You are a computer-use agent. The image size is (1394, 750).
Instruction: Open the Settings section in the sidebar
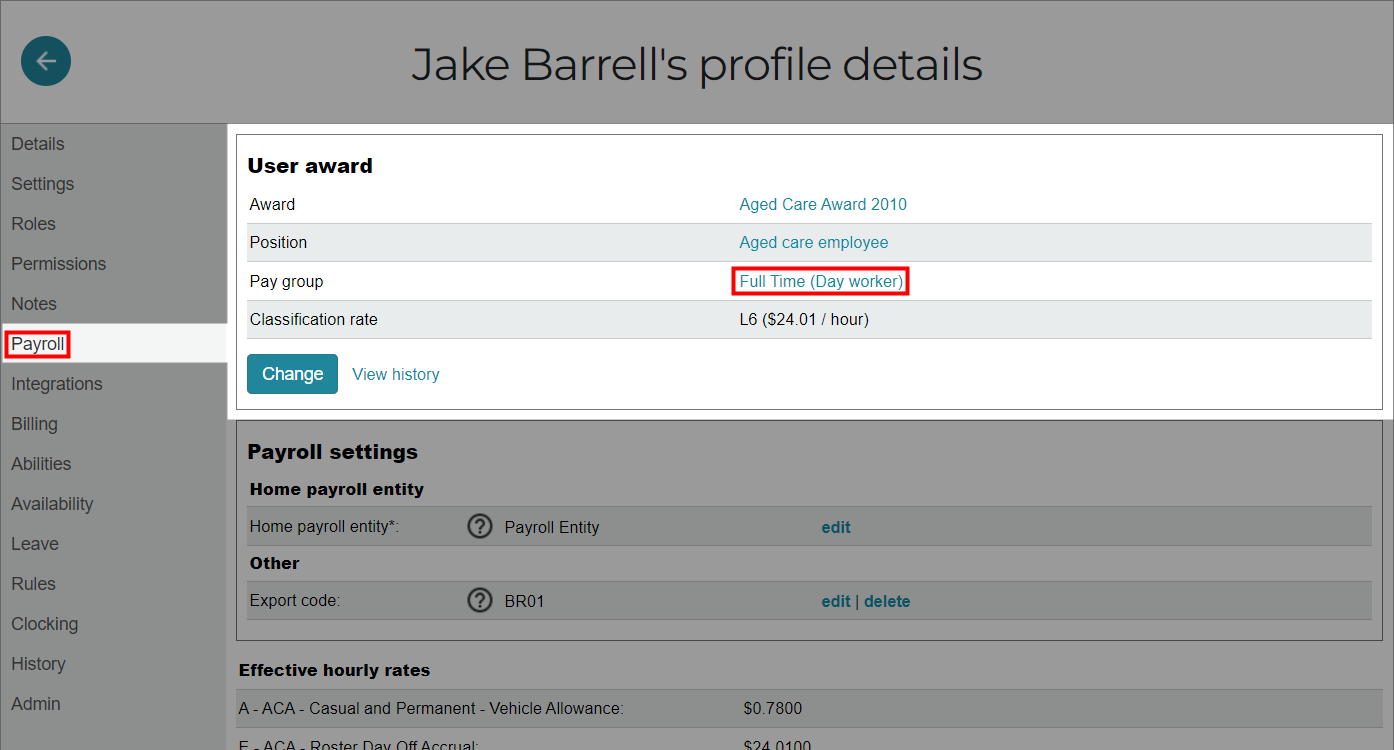point(42,183)
